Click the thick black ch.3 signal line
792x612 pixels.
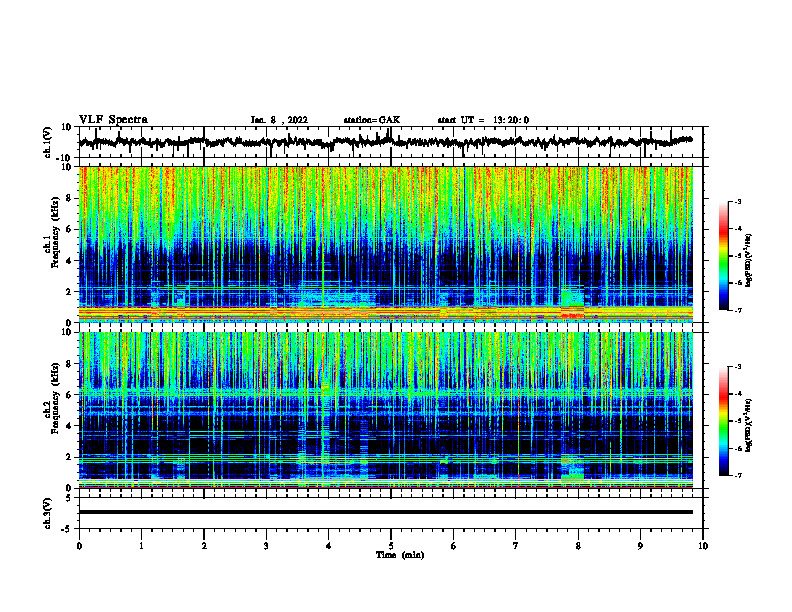(386, 512)
